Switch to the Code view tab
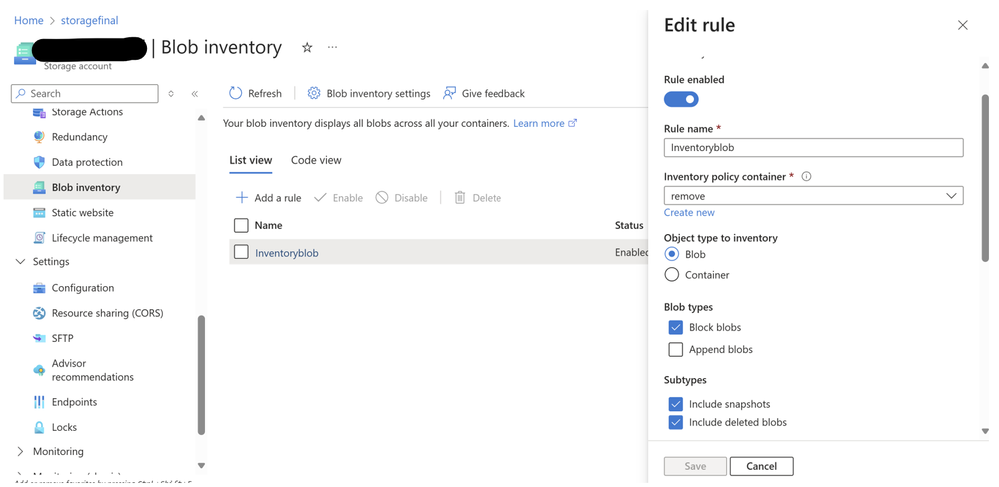This screenshot has width=999, height=487. pos(316,160)
